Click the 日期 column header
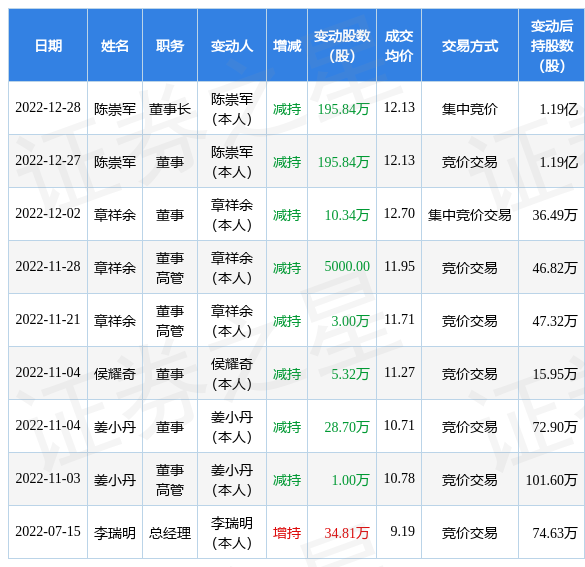The width and height of the screenshot is (585, 567). [x=48, y=46]
